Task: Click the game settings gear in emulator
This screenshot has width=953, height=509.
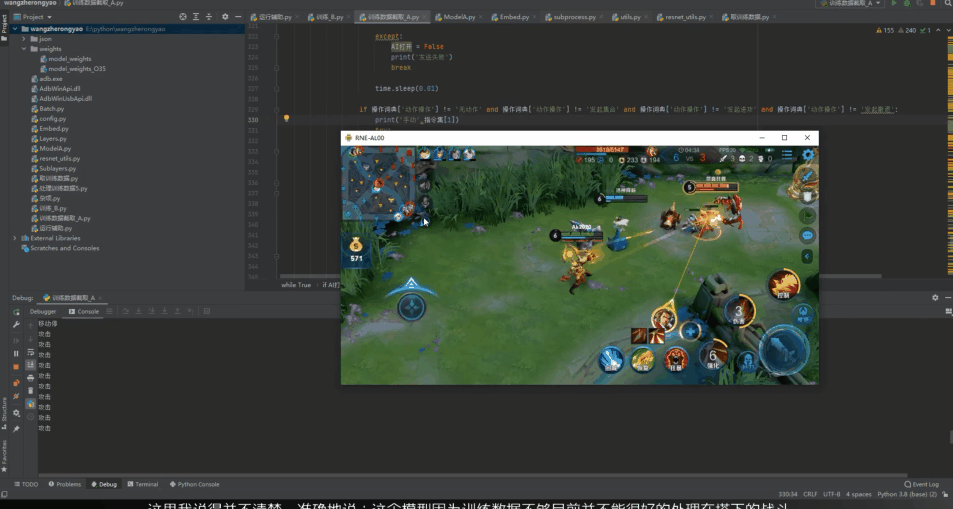Action: [808, 155]
